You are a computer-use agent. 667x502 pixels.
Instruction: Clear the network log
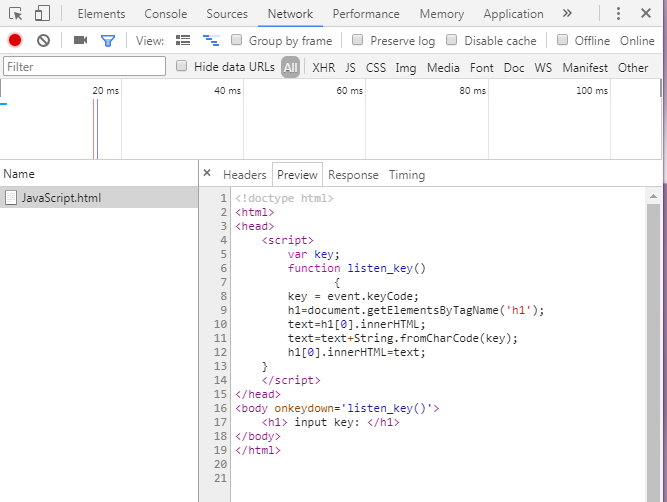[x=43, y=40]
